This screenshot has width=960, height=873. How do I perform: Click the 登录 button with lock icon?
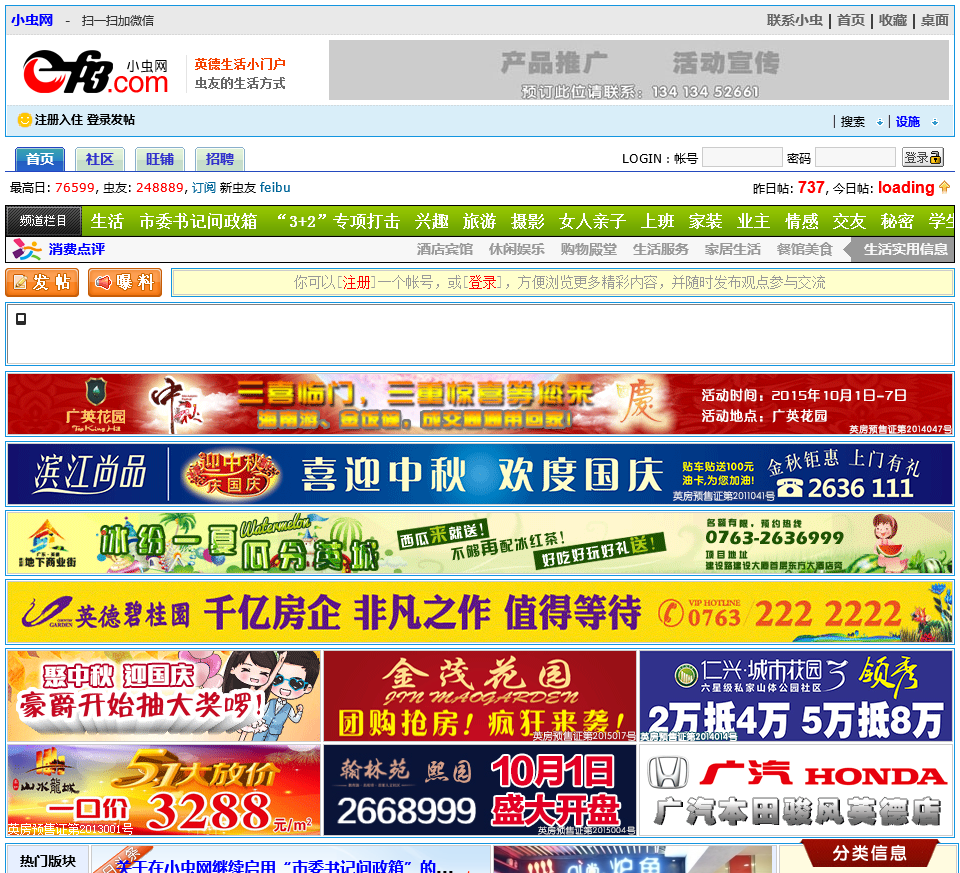pos(923,158)
